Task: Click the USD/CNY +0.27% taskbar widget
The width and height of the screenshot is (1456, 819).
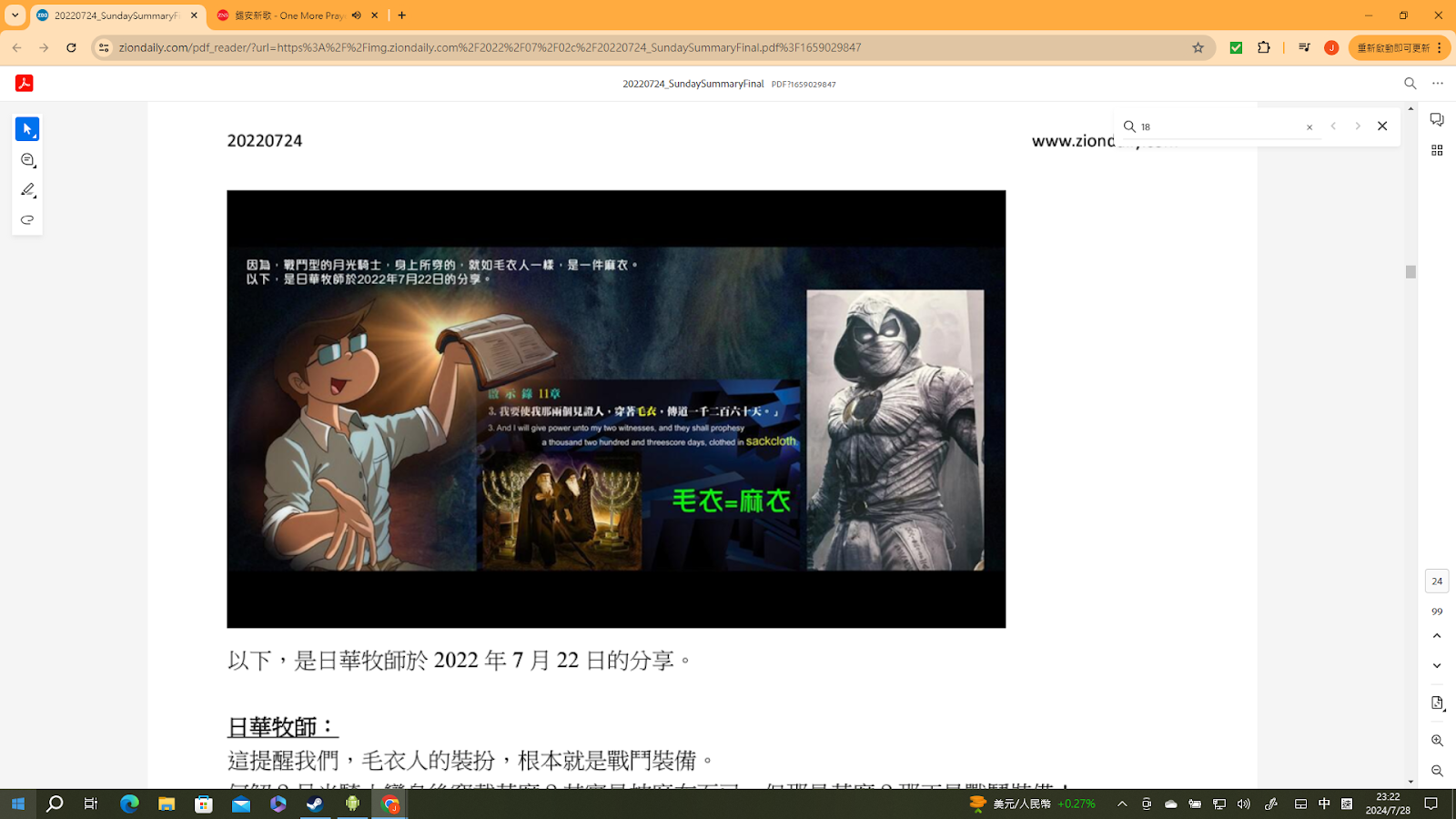Action: pos(1032,804)
